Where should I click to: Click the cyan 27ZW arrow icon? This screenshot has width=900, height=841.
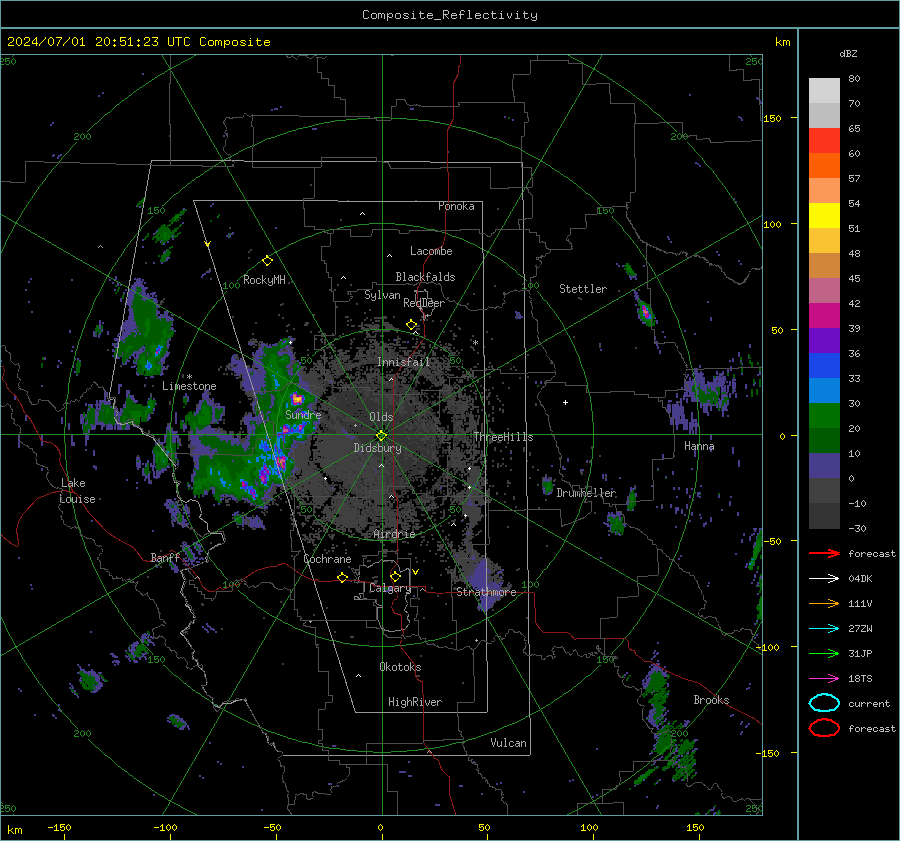coord(824,629)
